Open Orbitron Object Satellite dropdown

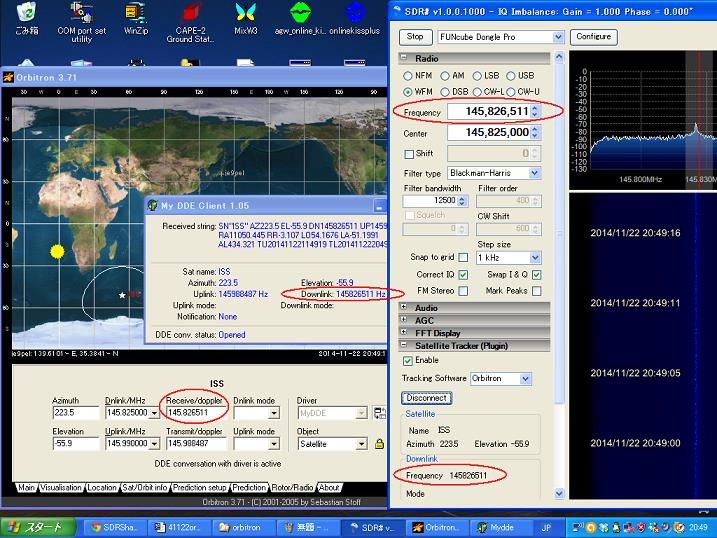pos(361,444)
